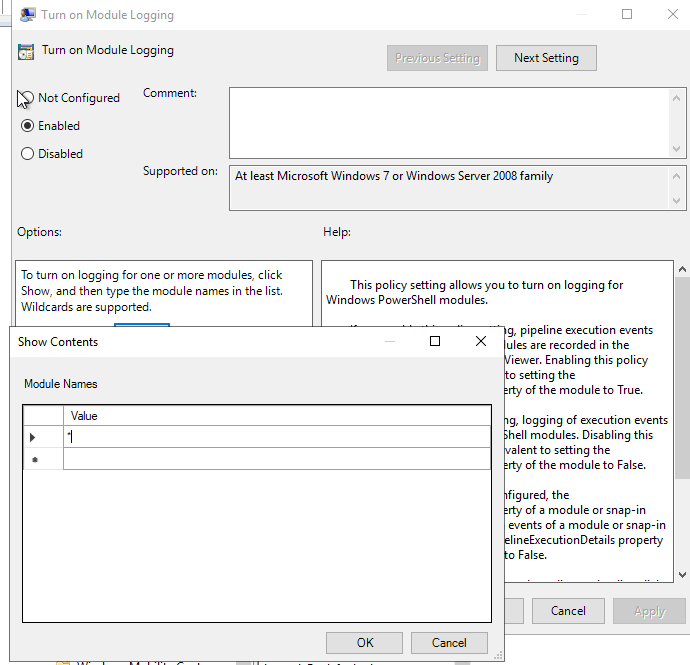Click the Options instruction text
This screenshot has width=690, height=665.
coord(152,291)
